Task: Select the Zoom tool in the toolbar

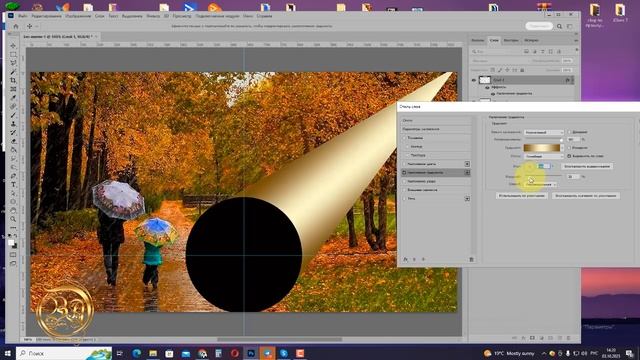Action: coord(13,219)
